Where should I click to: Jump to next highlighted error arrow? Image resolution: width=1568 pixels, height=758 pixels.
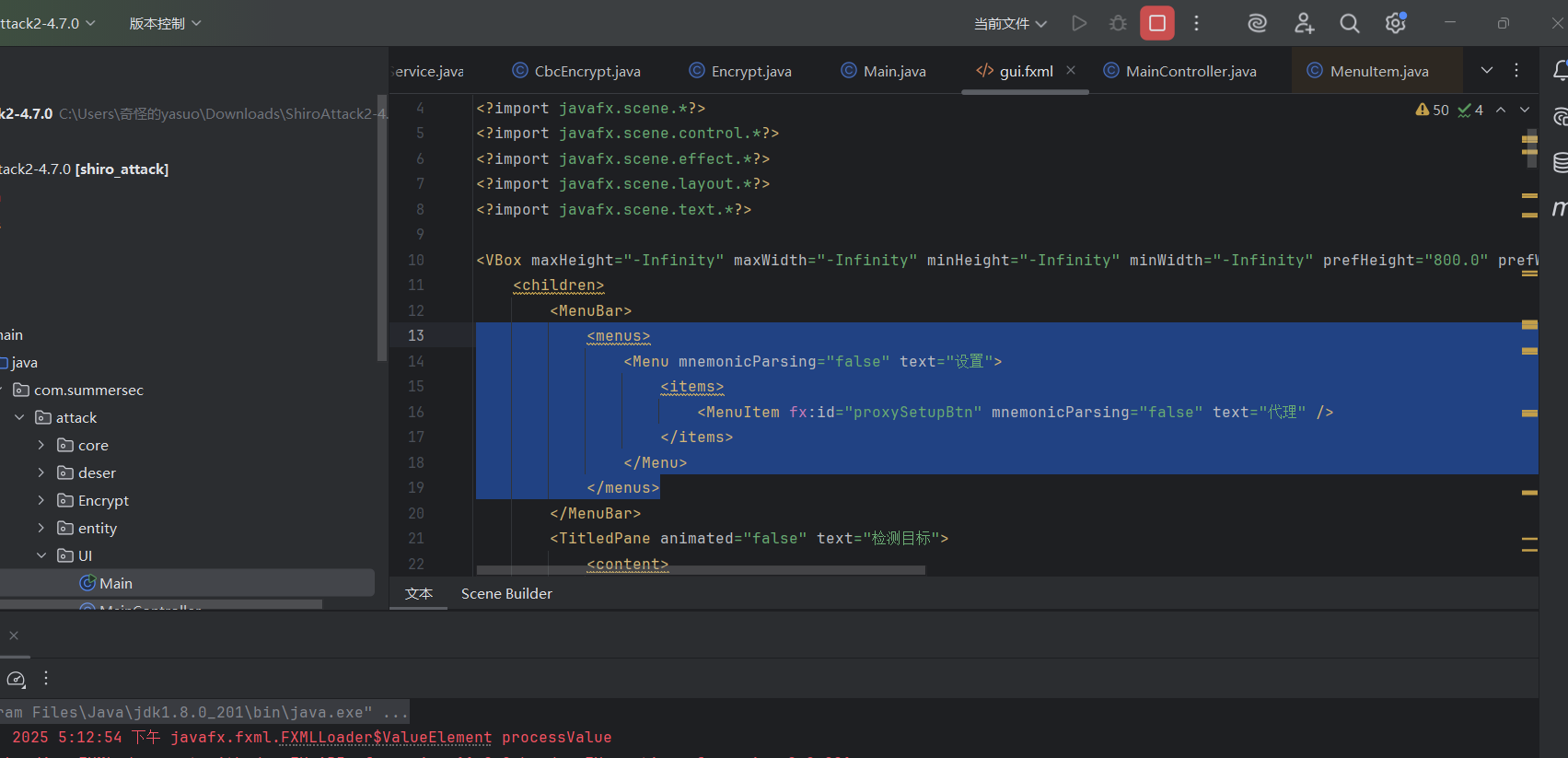(x=1525, y=110)
